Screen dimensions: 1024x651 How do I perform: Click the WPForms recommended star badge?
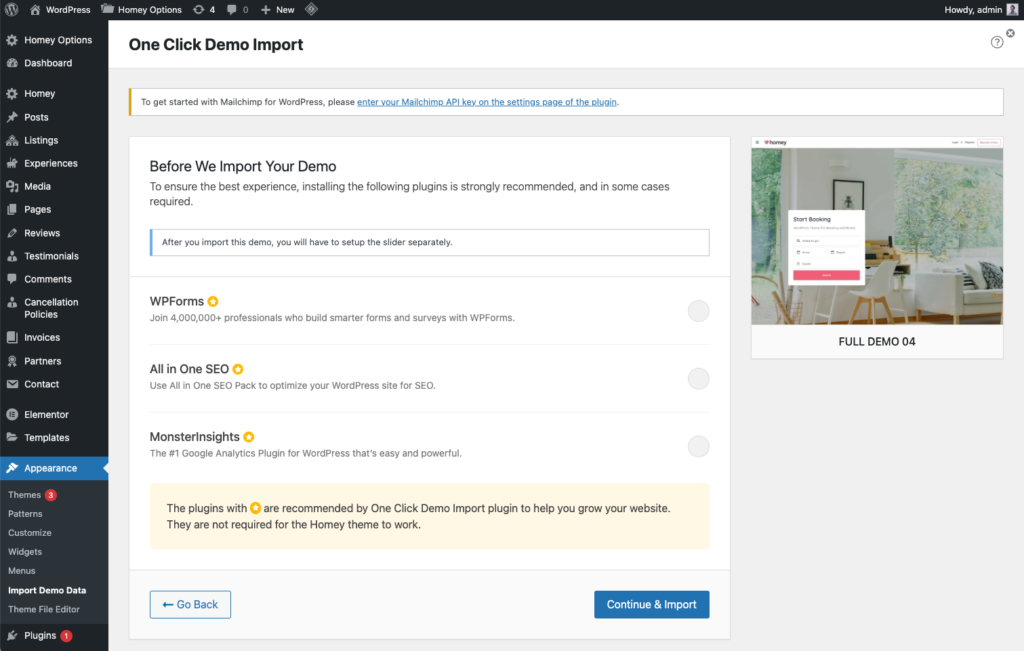[x=213, y=302]
